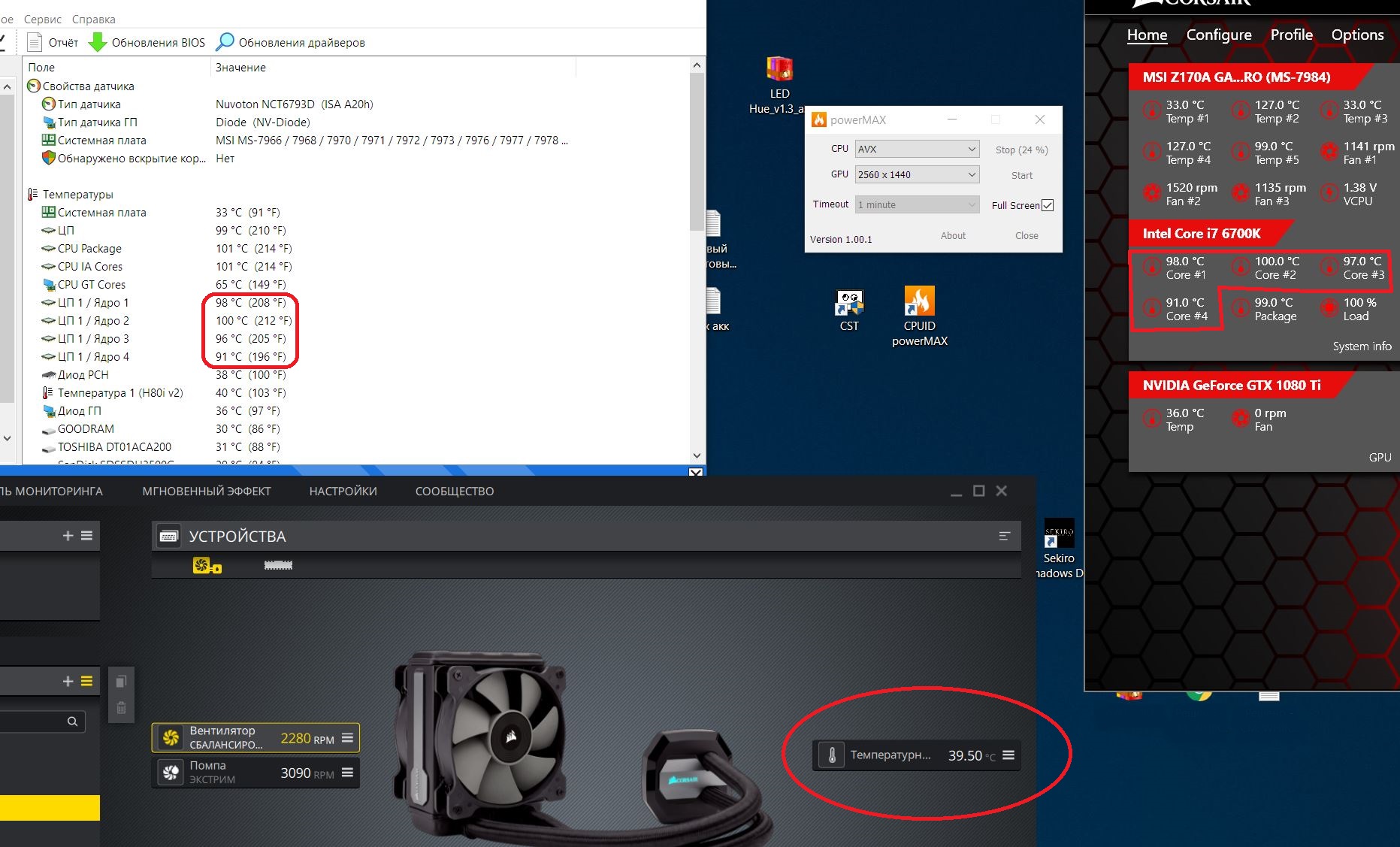Select the ЦП 1 / Ядро 2 row

[x=355, y=321]
